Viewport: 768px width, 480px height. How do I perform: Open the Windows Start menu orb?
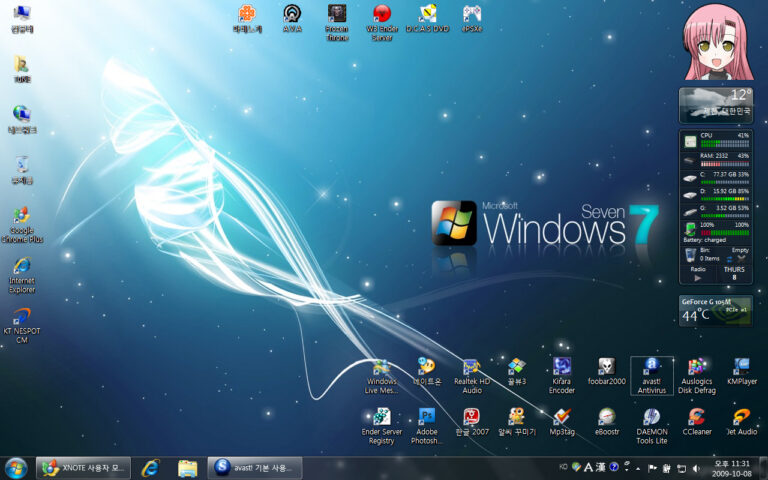(16, 468)
